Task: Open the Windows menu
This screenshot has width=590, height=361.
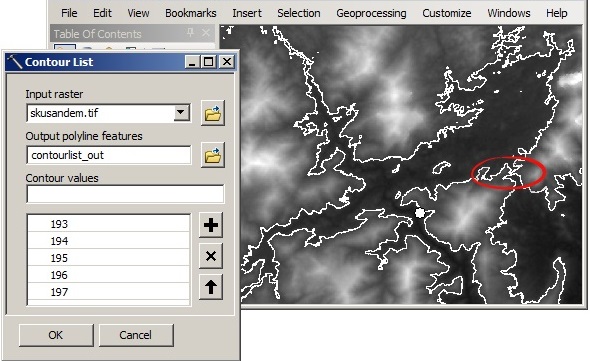Action: (x=509, y=13)
